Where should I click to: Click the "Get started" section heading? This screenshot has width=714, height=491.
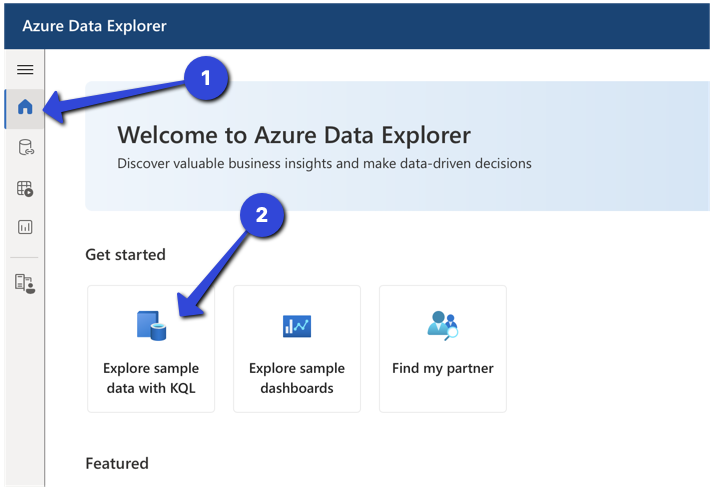[125, 255]
